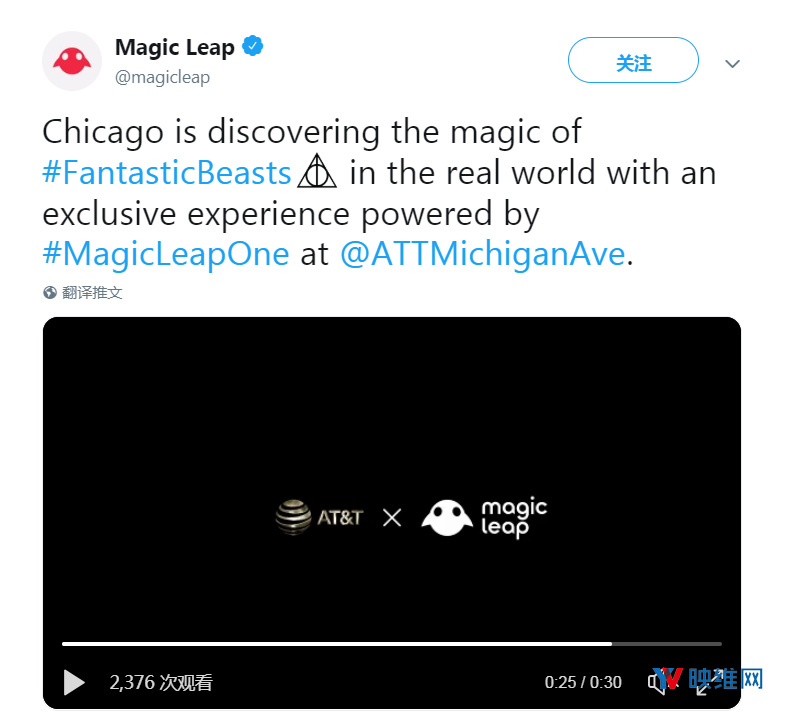Toggle fullscreen on the video player

pos(708,683)
